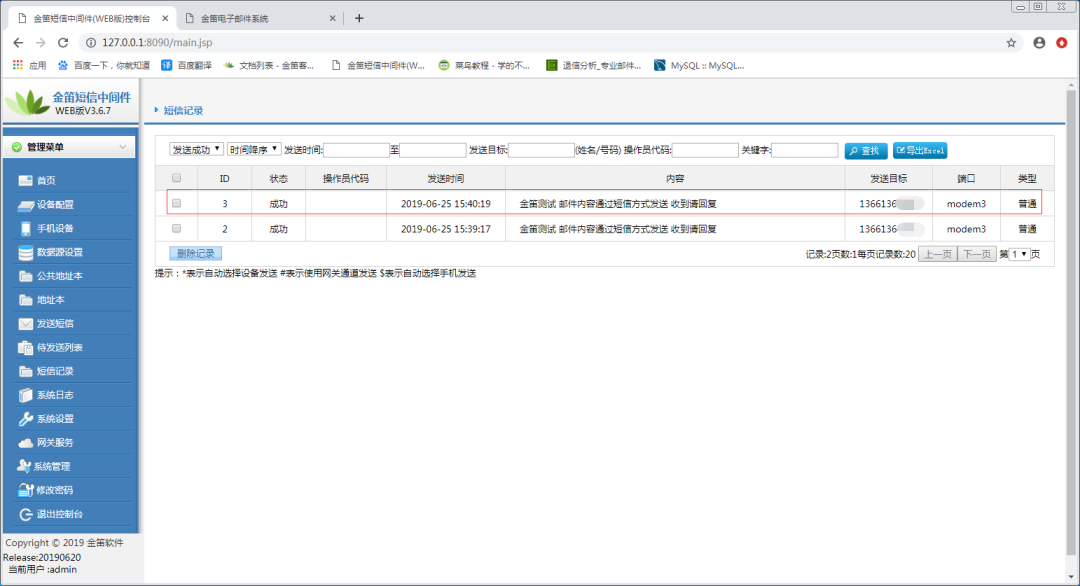Screen dimensions: 1080x586
Task: Click the 2019-06-25 15:39:17 time cell
Action: point(446,229)
